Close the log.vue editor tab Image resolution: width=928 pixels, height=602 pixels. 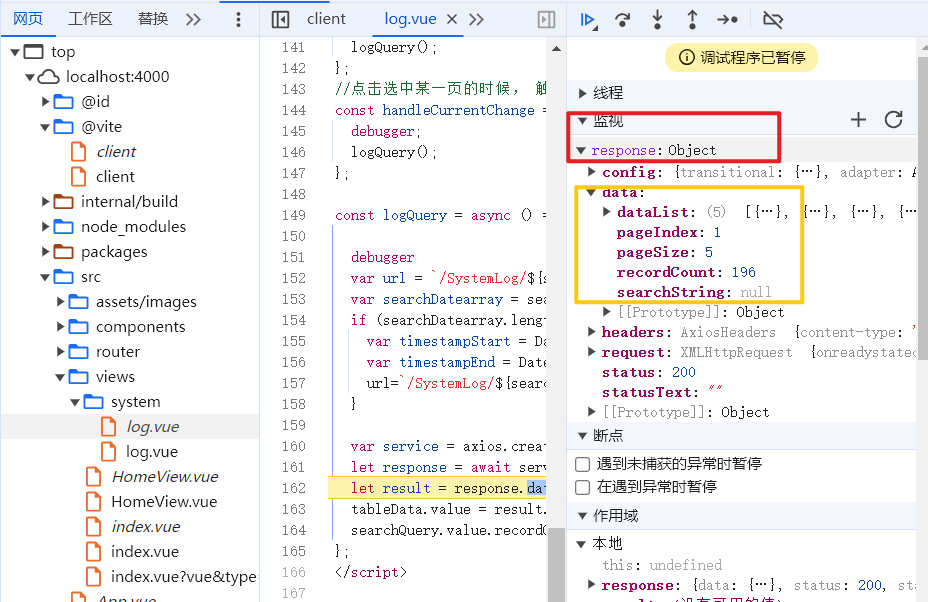[x=452, y=20]
